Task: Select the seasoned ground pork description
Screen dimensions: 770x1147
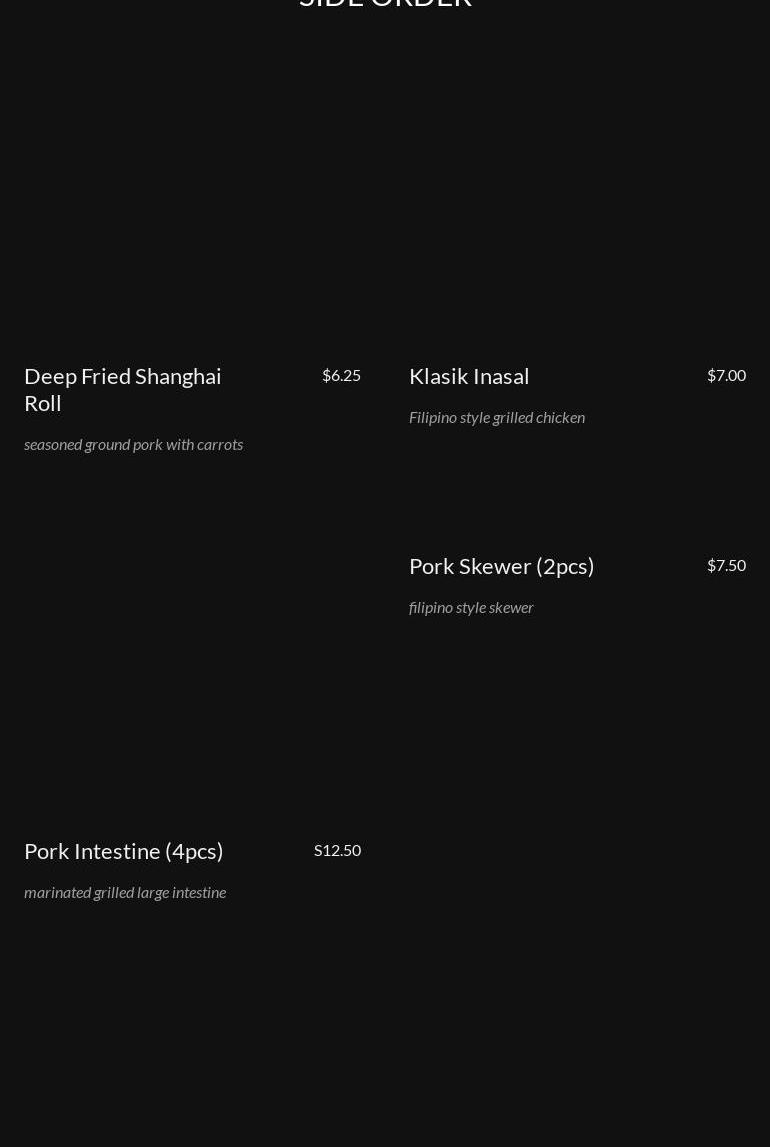Action: click(134, 445)
